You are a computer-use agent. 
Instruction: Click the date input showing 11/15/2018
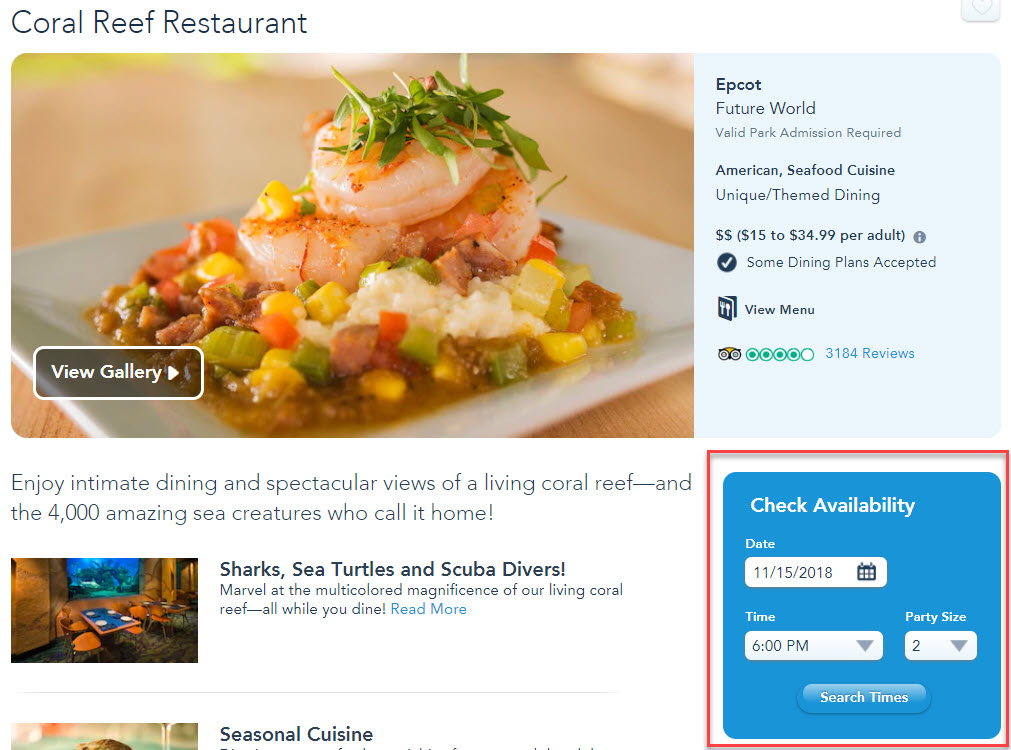pos(816,572)
